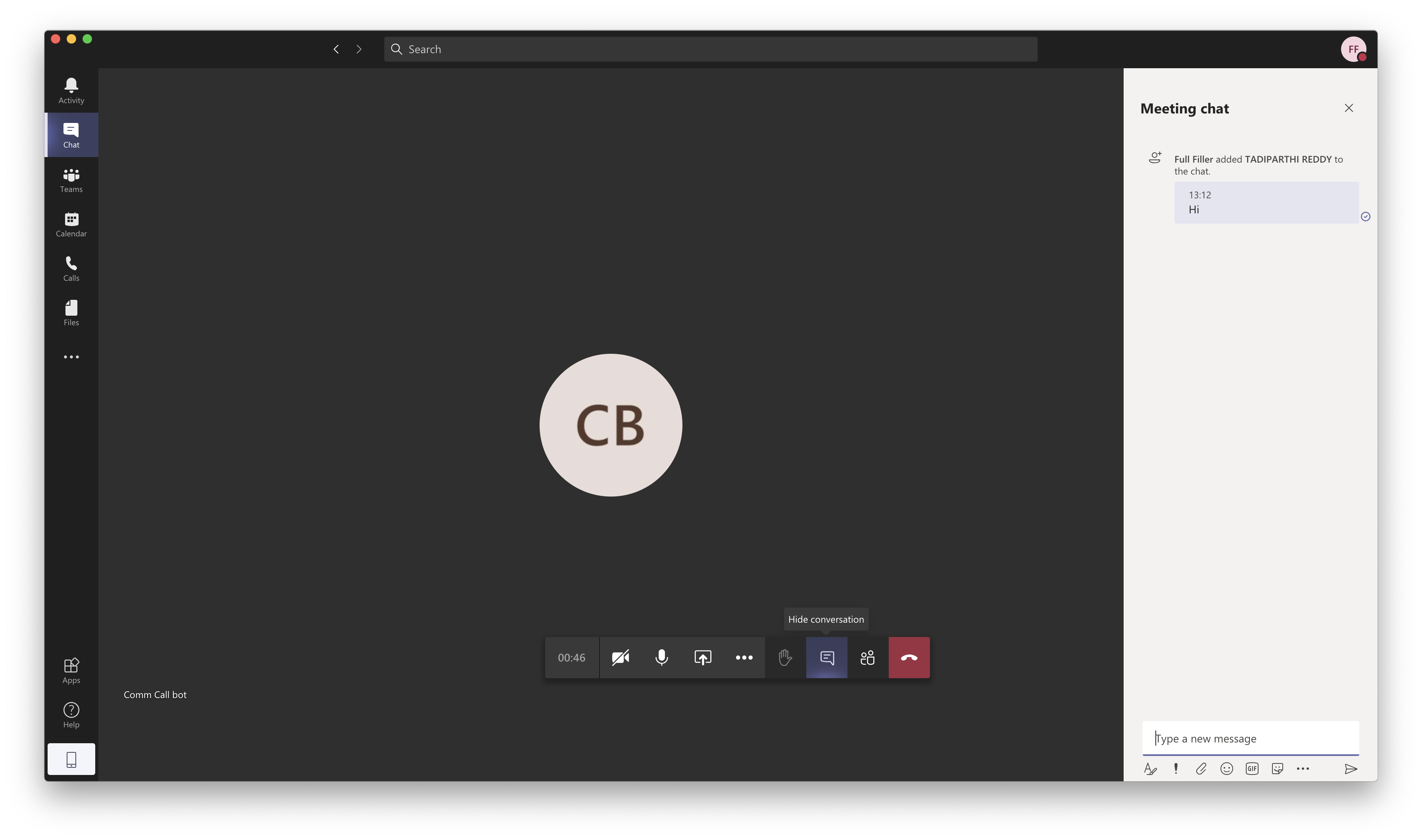1422x840 pixels.
Task: Send the message
Action: click(1351, 769)
